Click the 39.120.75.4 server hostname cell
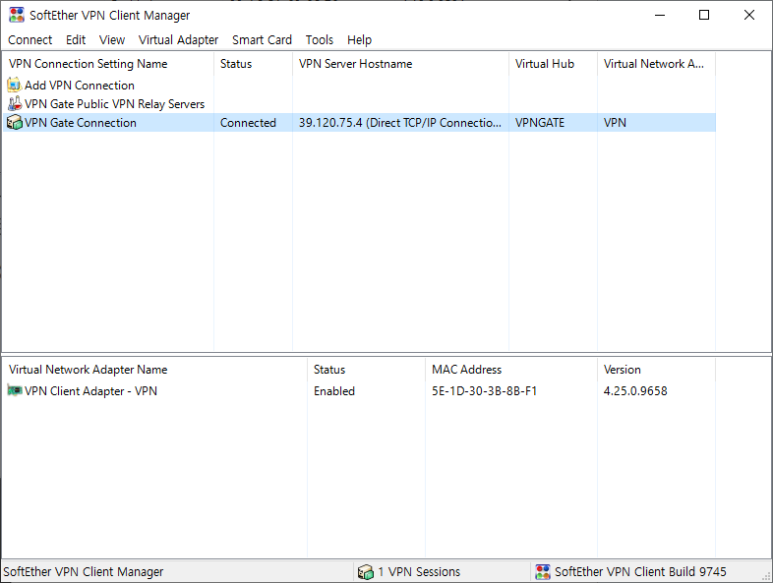Viewport: 773px width, 583px height. 400,123
